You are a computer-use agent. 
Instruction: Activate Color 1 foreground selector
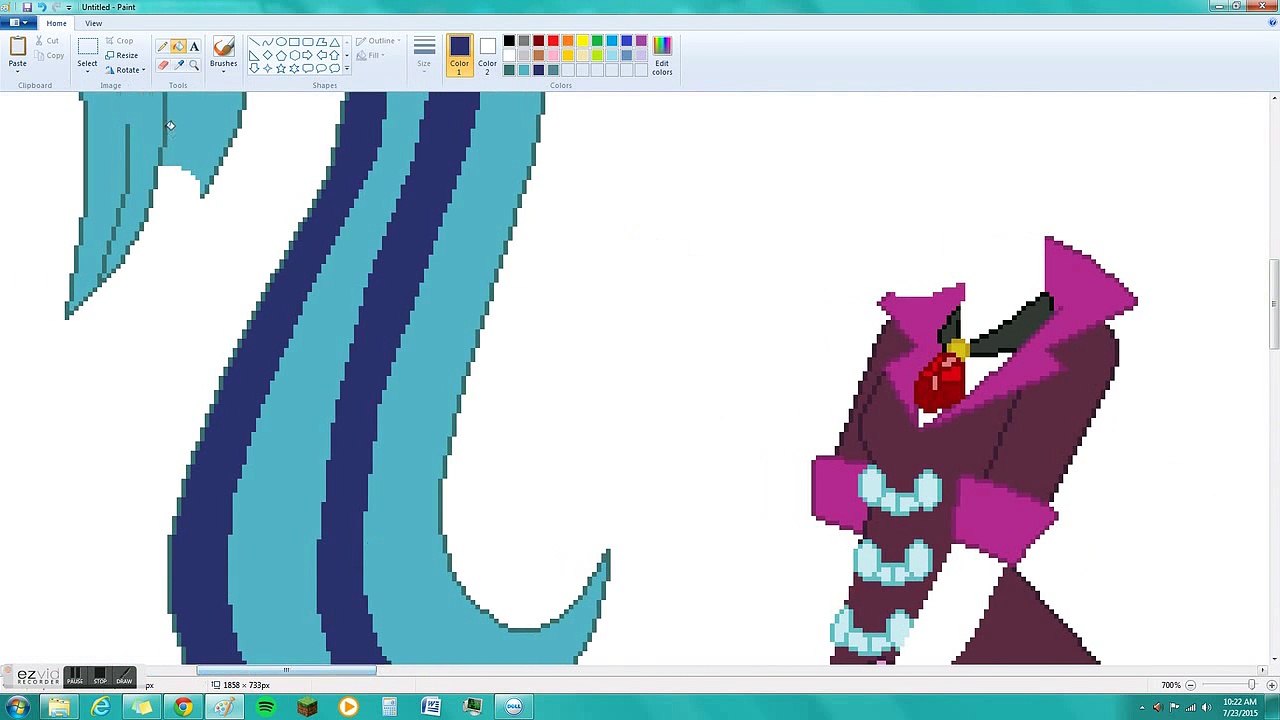click(459, 55)
